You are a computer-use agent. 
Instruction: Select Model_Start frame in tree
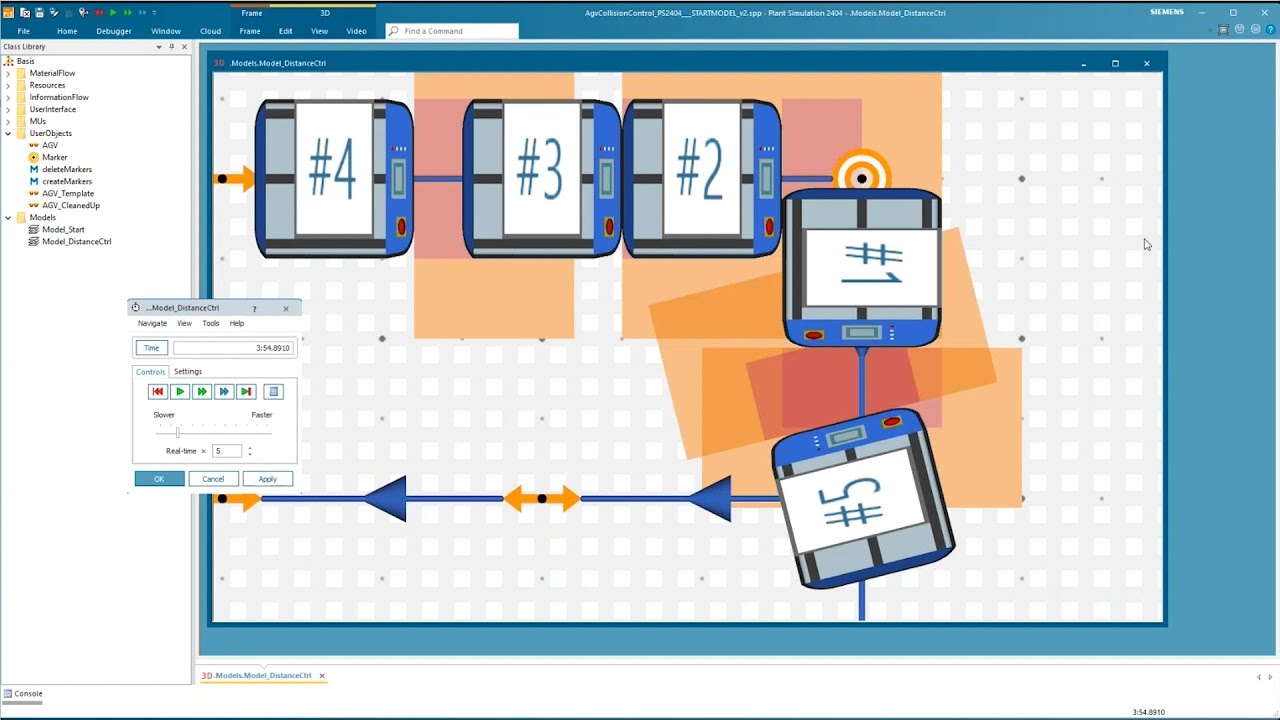point(63,229)
